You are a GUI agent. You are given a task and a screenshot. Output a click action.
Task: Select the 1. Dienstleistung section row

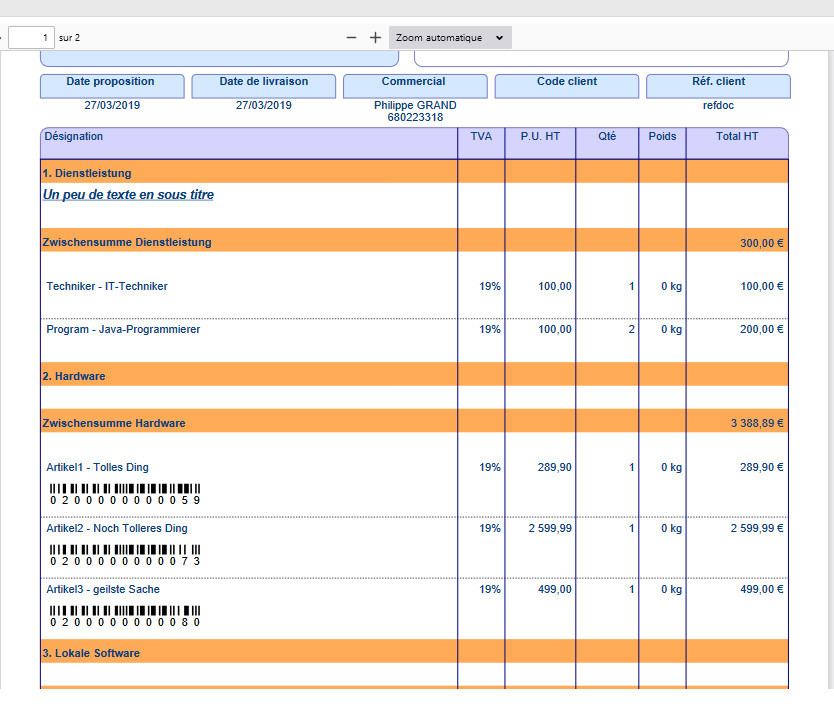pos(87,173)
